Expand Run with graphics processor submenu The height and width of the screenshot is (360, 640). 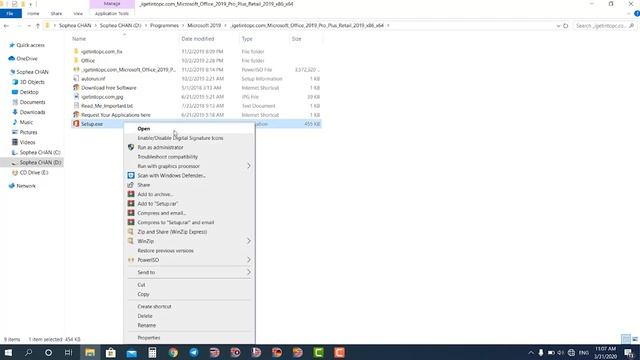249,166
